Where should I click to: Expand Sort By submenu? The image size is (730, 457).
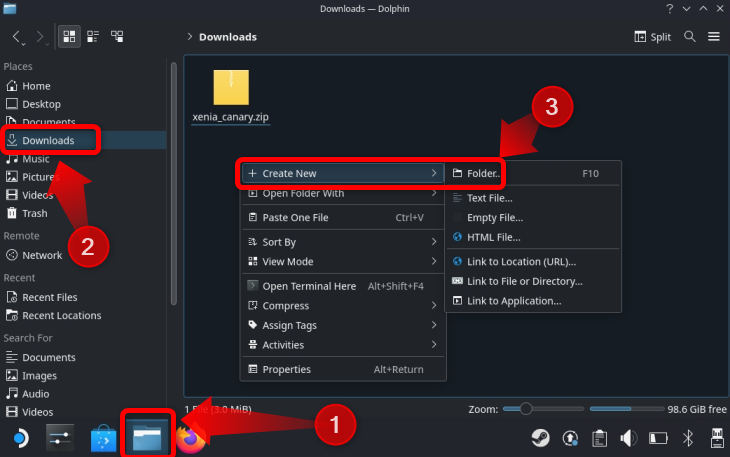coord(343,242)
